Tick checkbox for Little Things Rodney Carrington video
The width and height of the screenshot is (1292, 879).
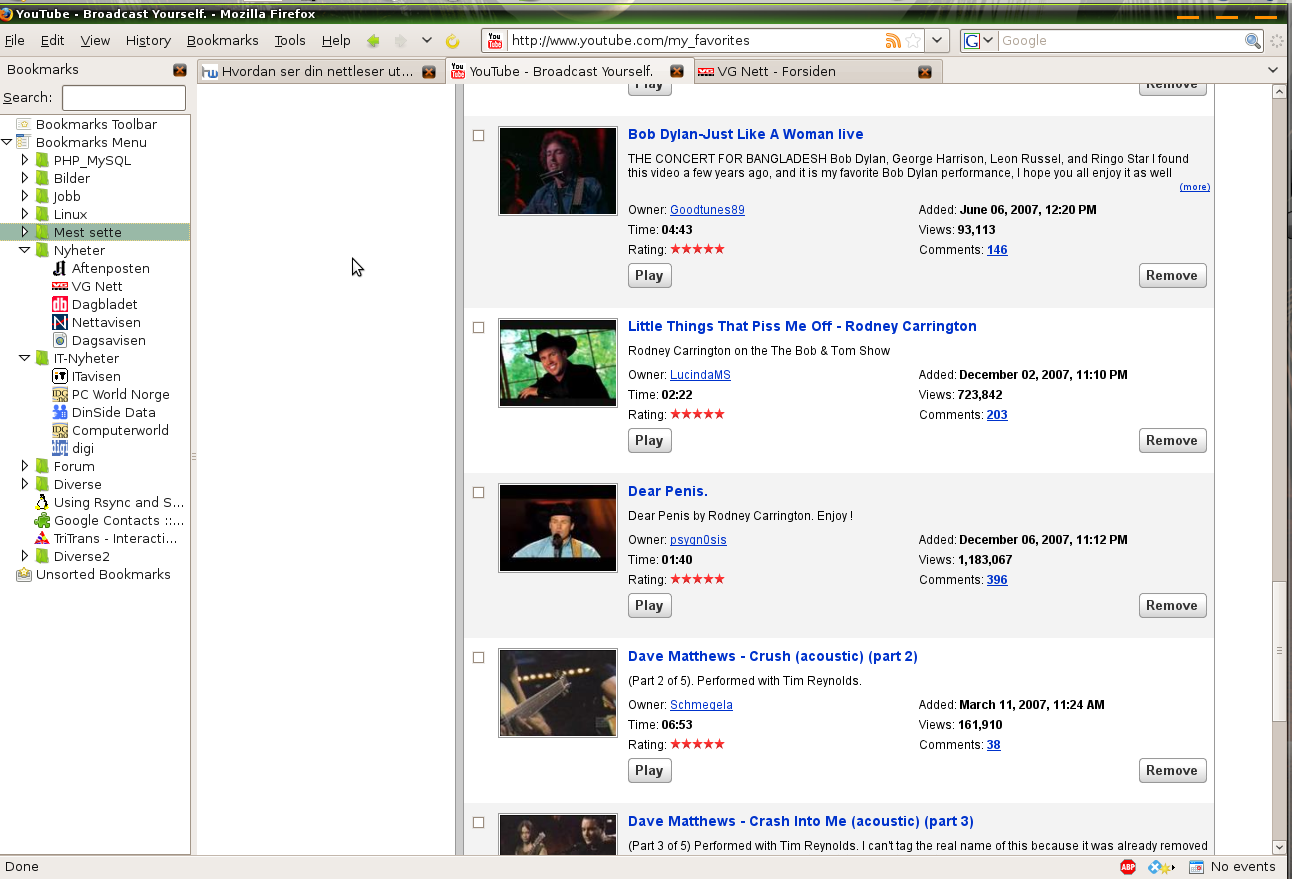pyautogui.click(x=478, y=327)
